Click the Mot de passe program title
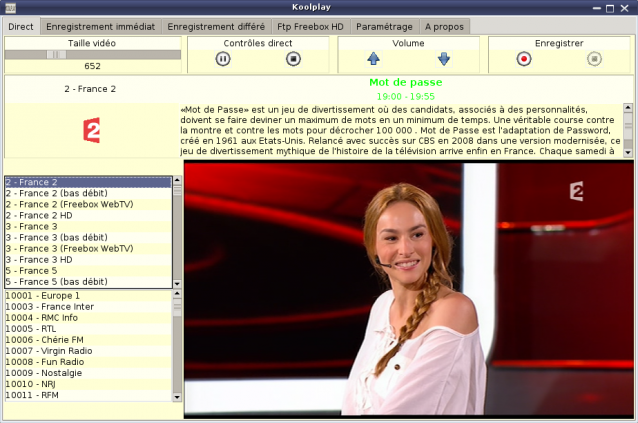638x423 pixels. click(x=406, y=82)
